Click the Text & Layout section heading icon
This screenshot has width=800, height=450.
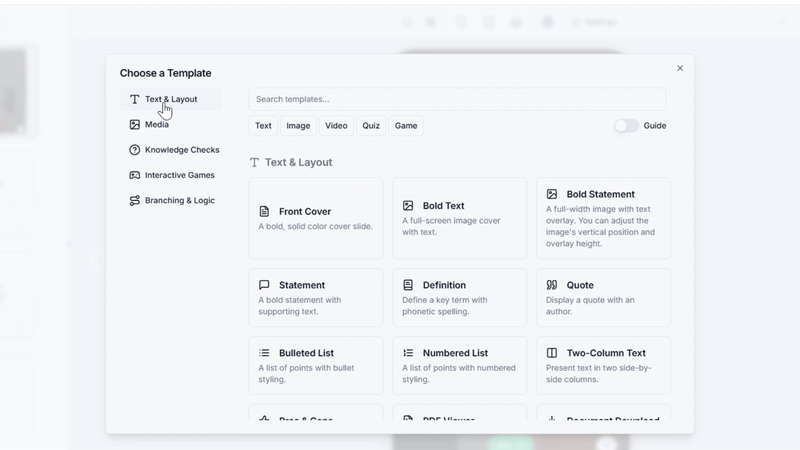coord(254,162)
